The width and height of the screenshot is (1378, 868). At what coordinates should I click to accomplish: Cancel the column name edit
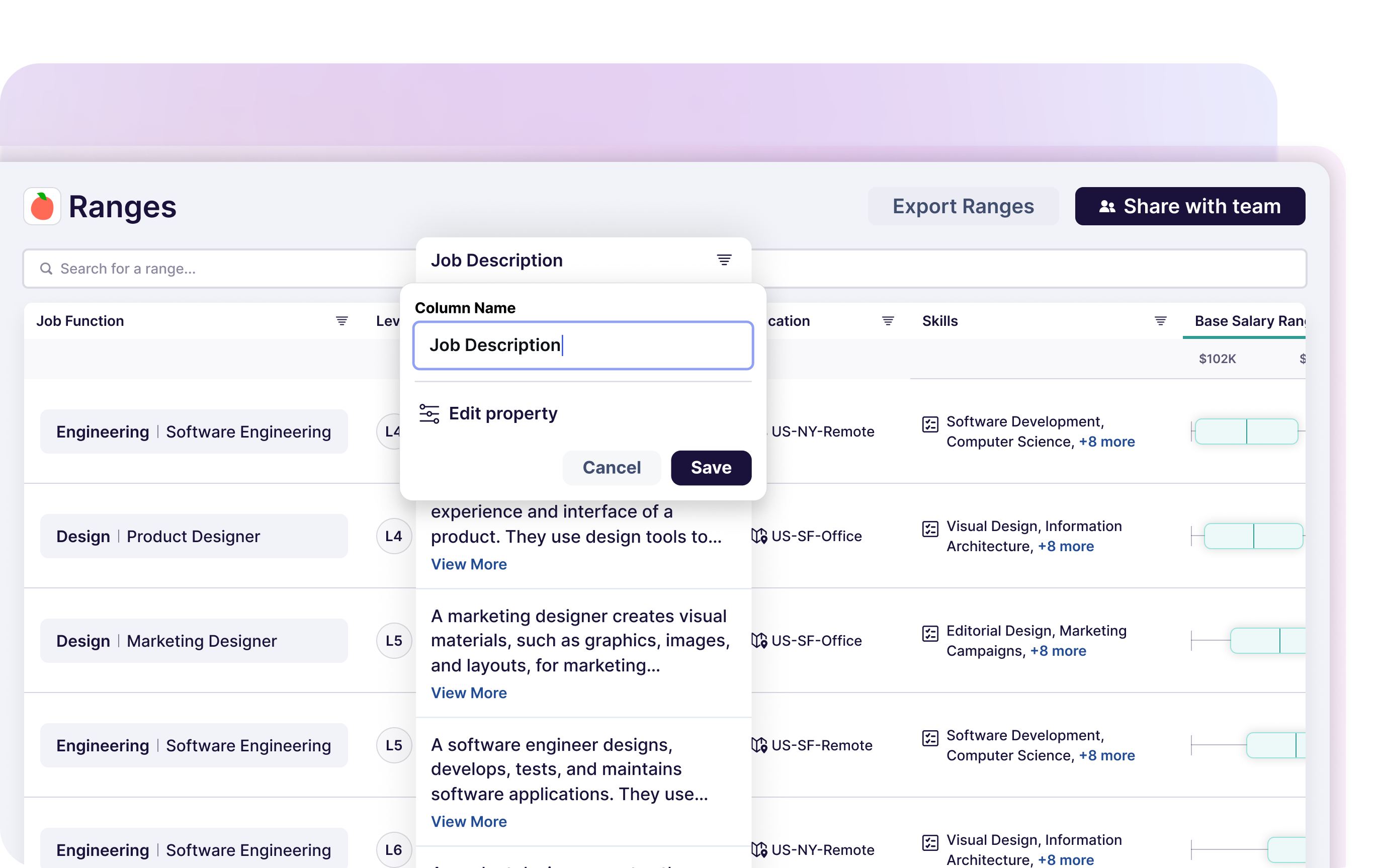point(611,468)
